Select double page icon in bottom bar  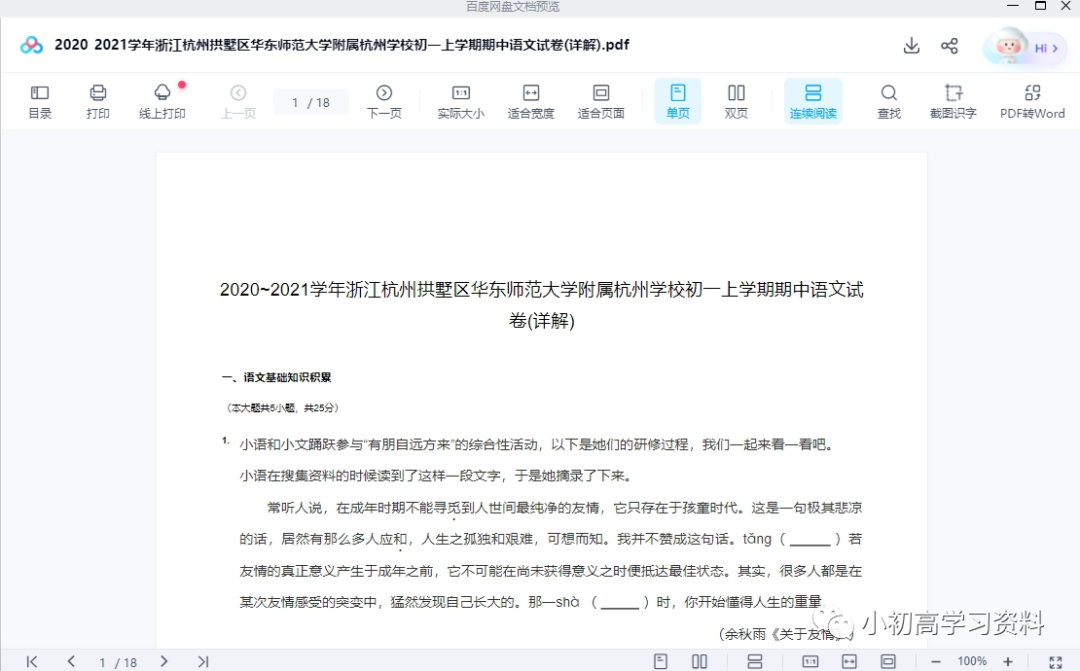coord(700,661)
